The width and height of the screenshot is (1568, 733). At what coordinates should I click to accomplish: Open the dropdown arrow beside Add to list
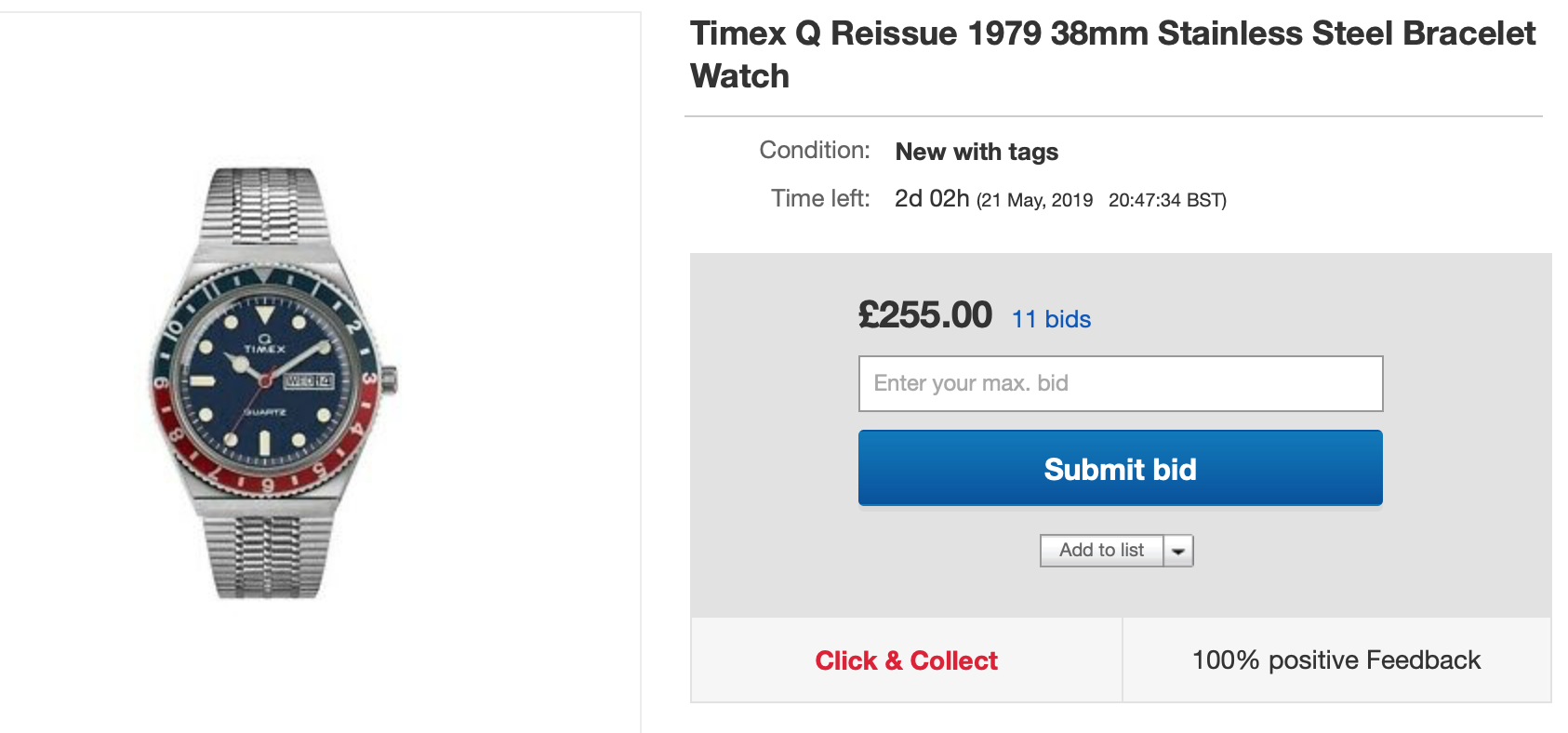coord(1178,551)
